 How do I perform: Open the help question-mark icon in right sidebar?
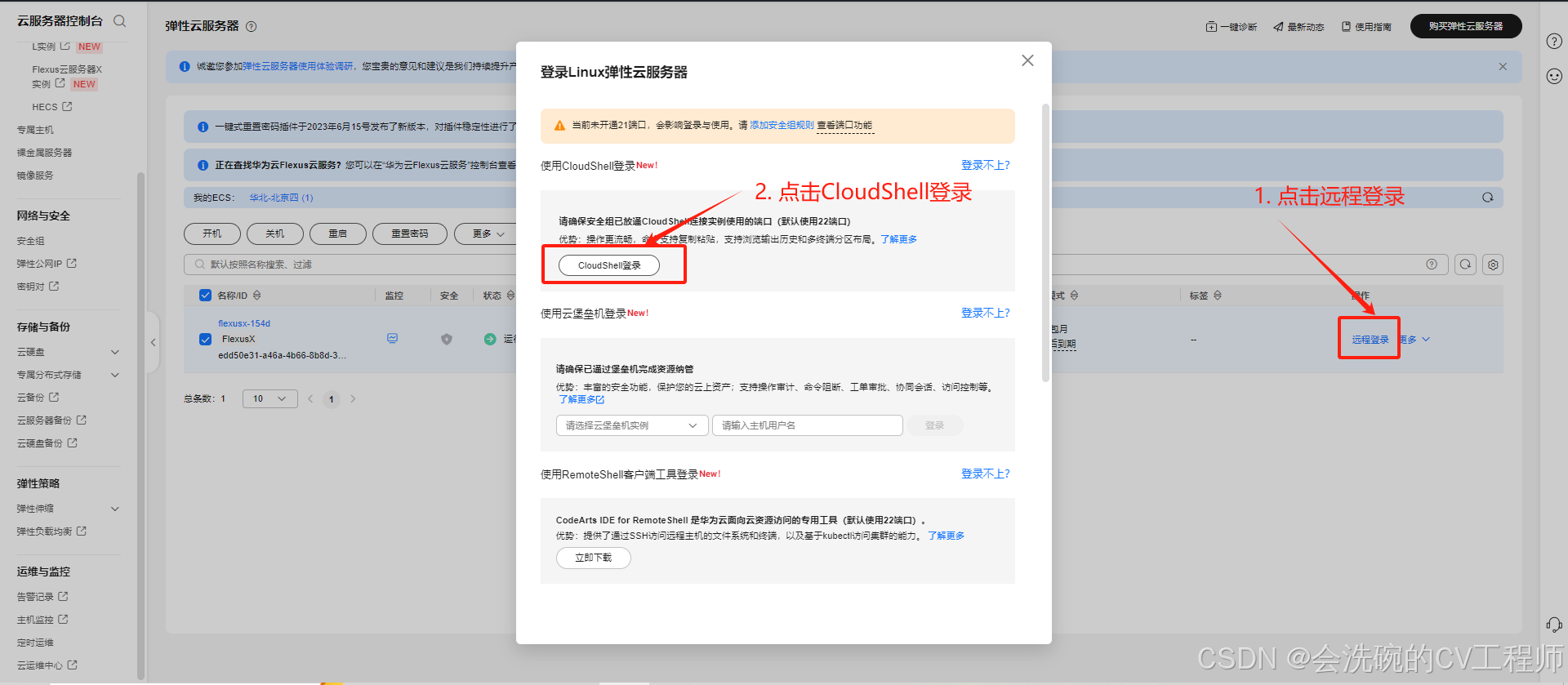pos(1554,41)
